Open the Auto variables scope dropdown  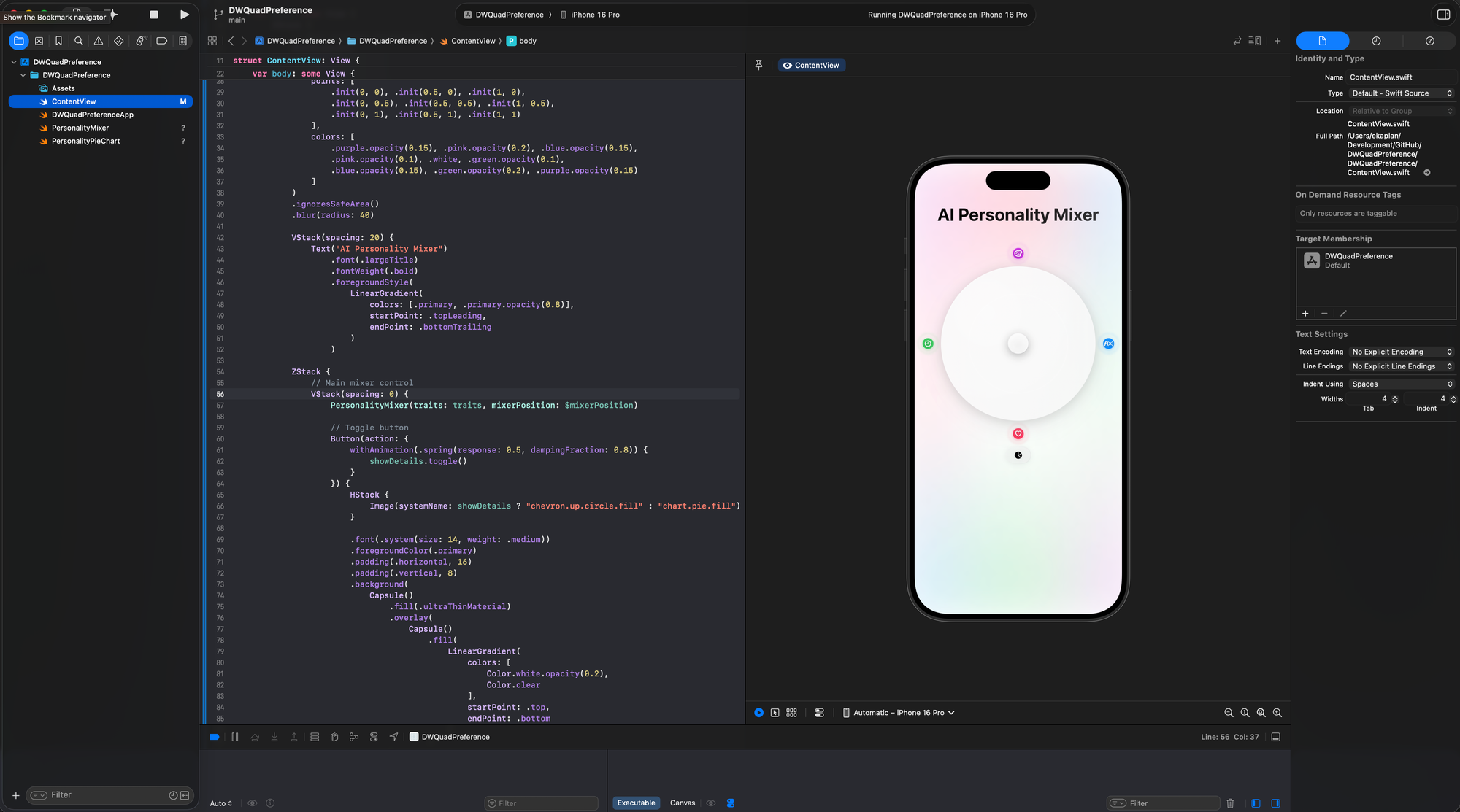point(221,803)
